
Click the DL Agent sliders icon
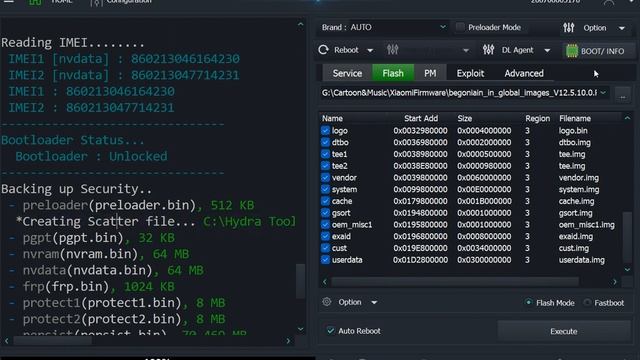[488, 50]
